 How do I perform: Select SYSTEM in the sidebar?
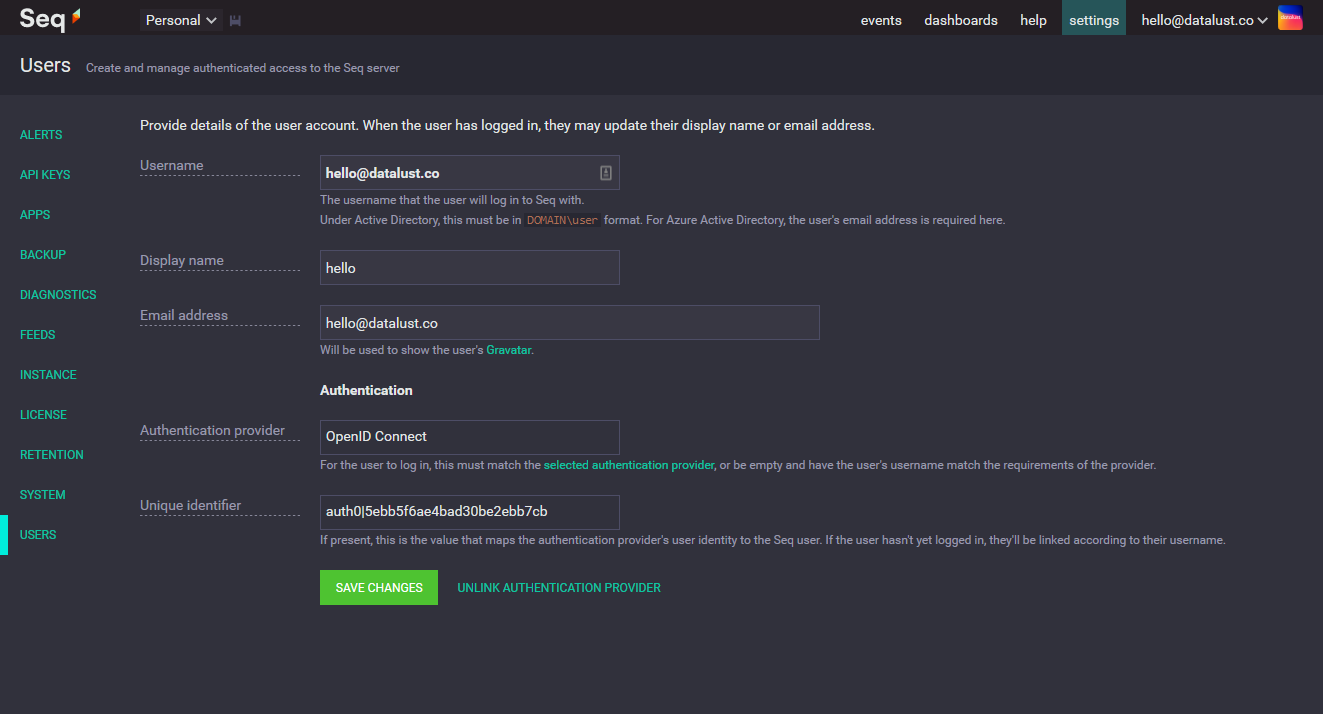pos(43,495)
